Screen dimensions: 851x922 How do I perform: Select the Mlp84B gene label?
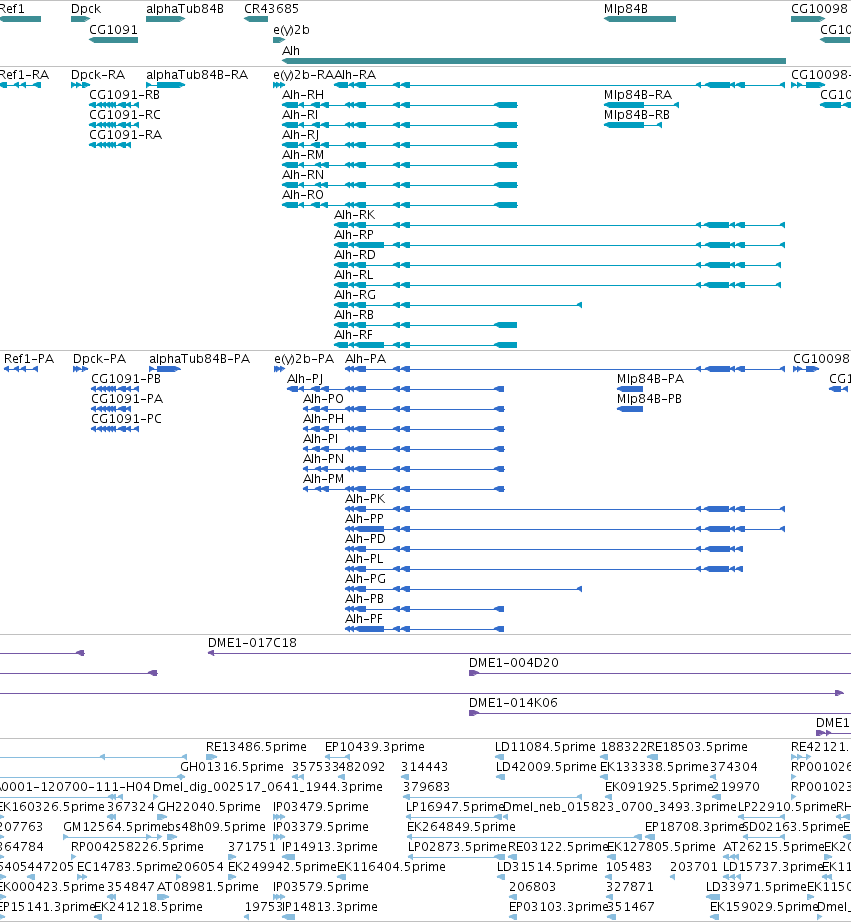(x=626, y=9)
